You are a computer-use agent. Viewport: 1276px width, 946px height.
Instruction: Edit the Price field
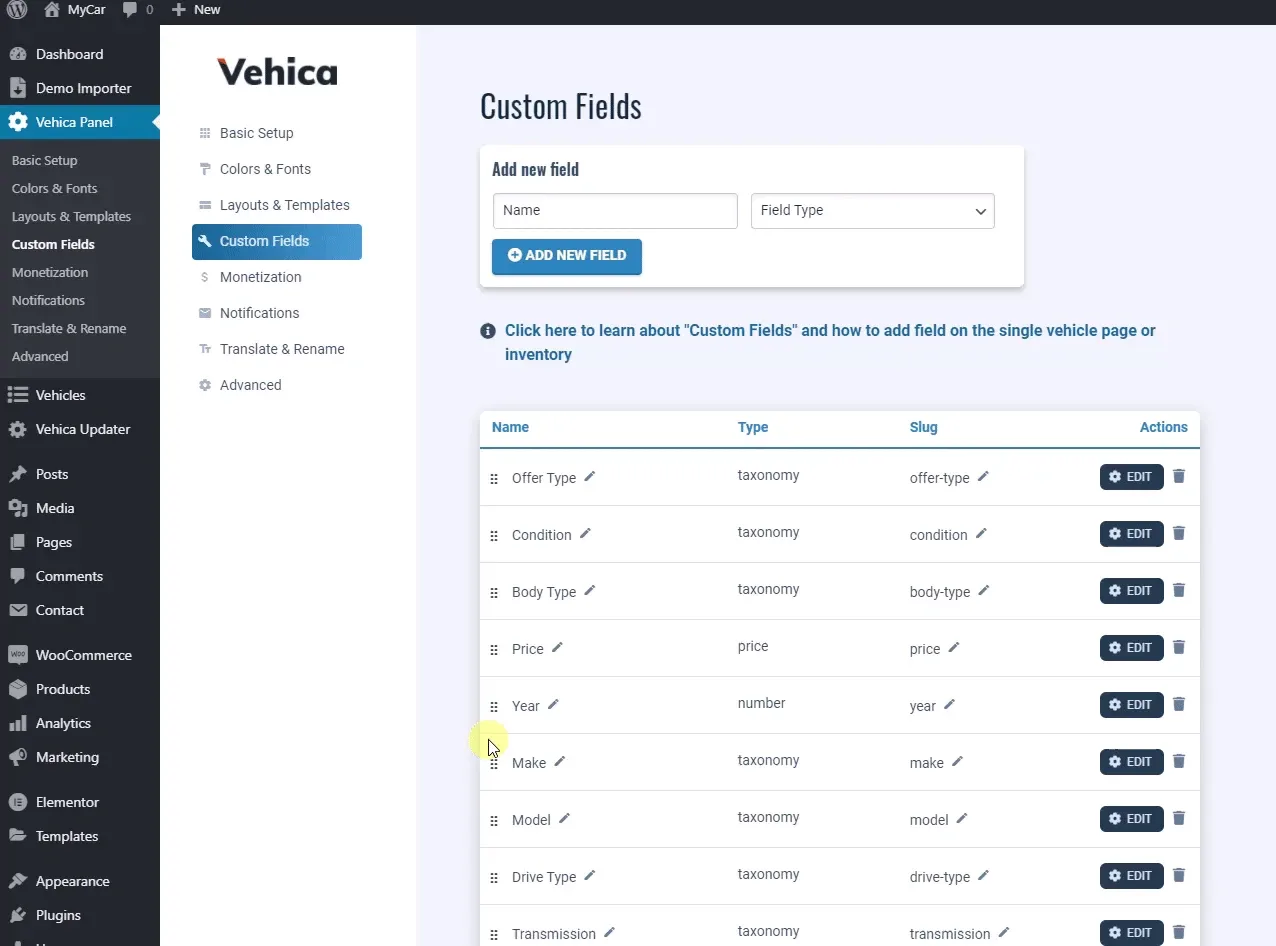coord(1132,648)
